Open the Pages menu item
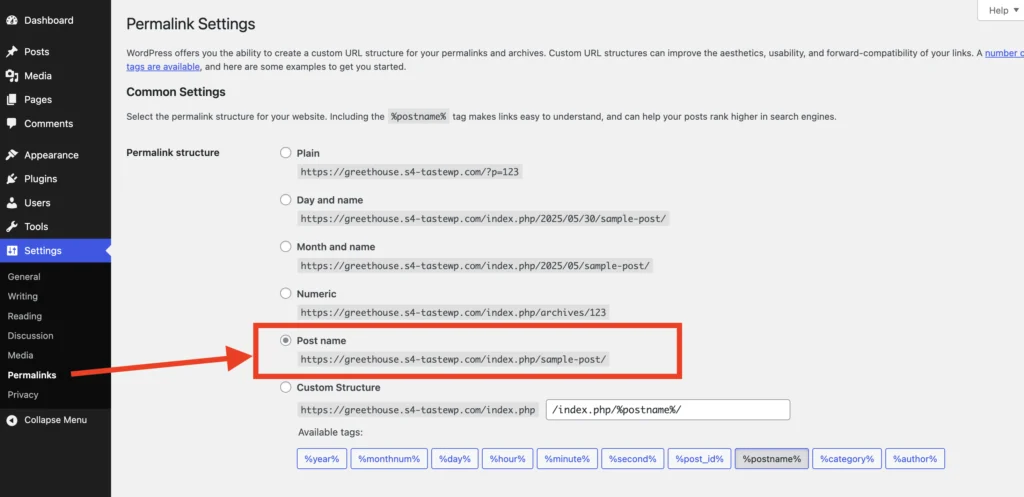This screenshot has height=497, width=1024. 38,100
